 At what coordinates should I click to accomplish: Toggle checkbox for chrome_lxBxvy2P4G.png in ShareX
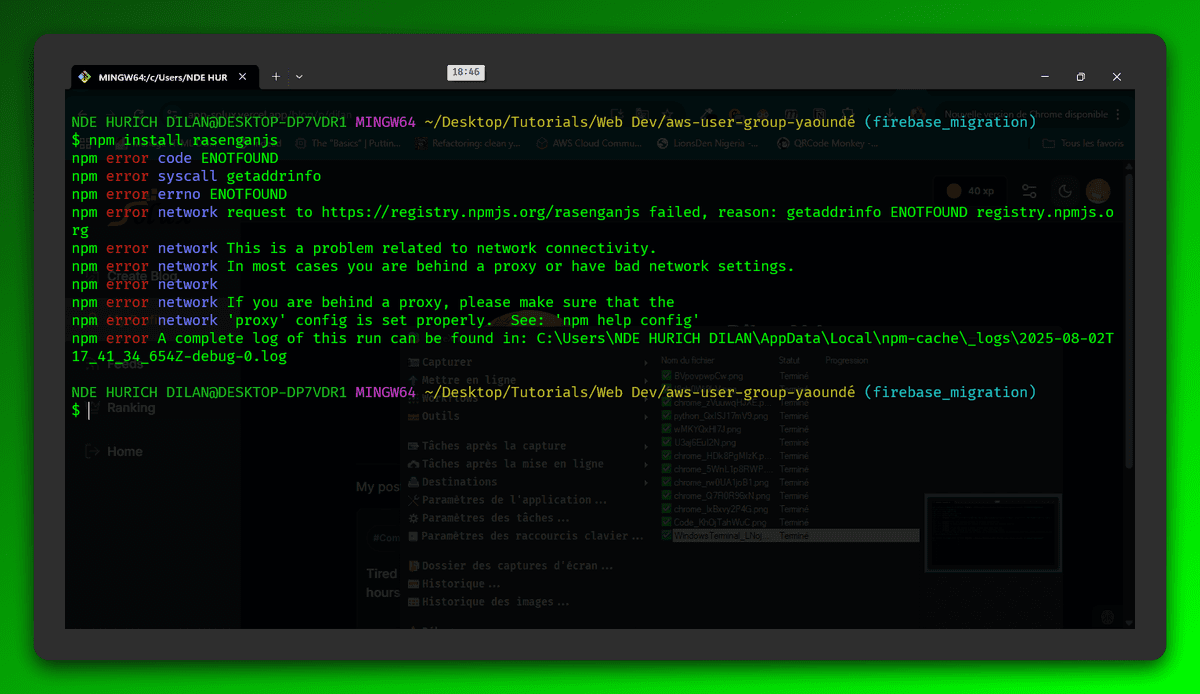(x=667, y=509)
